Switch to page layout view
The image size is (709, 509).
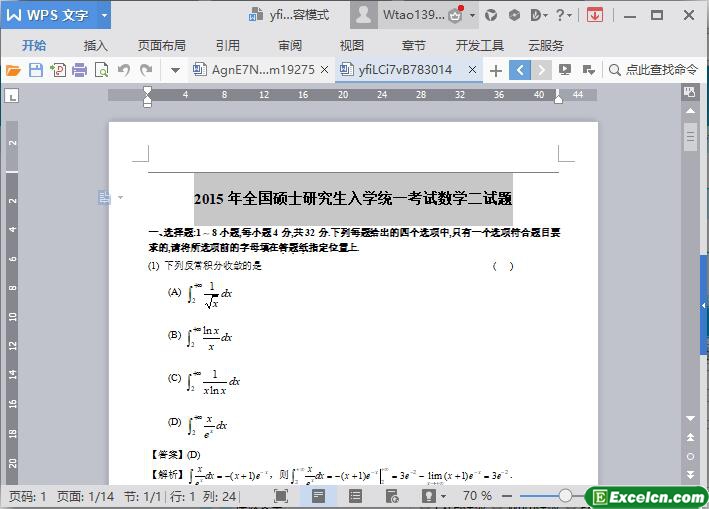point(318,496)
